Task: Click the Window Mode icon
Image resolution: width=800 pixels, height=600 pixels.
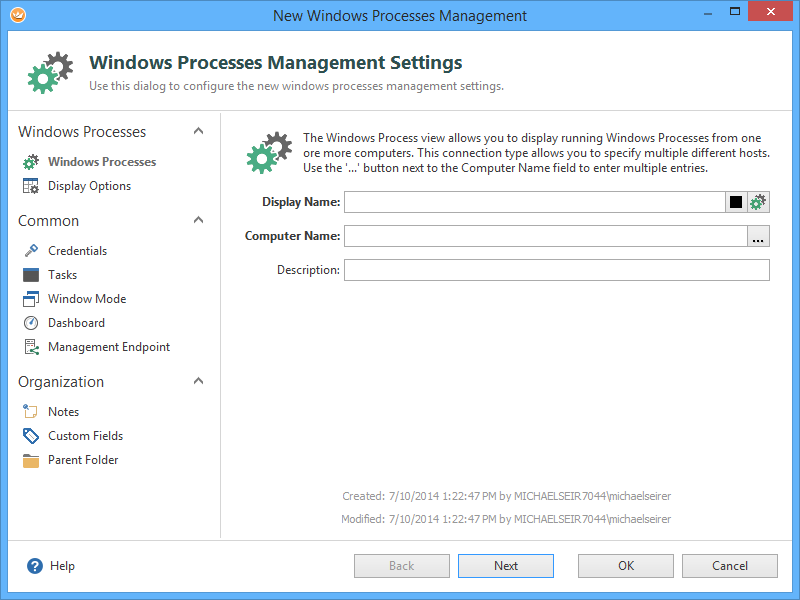Action: [30, 299]
